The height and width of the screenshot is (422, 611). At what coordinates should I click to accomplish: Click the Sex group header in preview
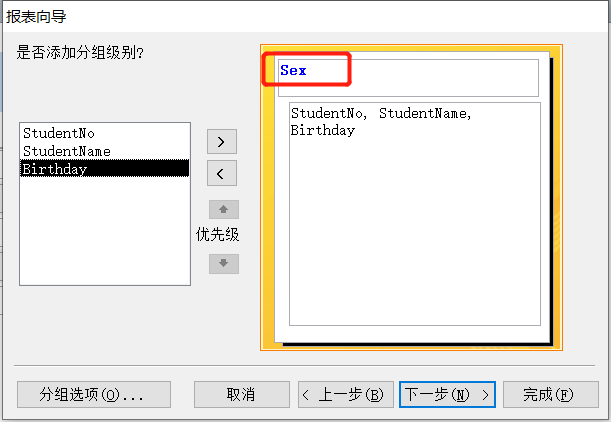pos(293,71)
